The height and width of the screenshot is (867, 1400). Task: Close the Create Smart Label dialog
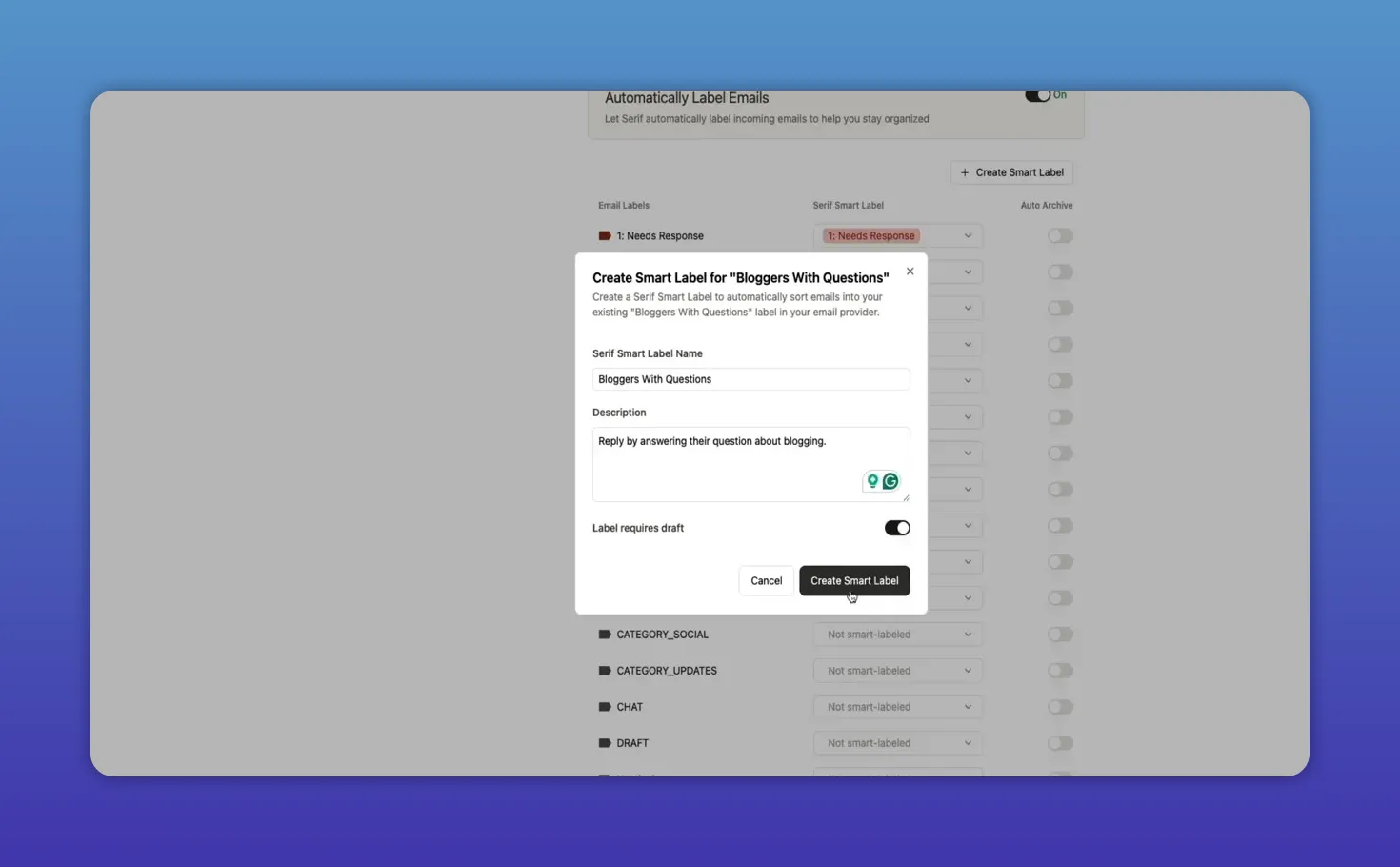[x=910, y=272]
